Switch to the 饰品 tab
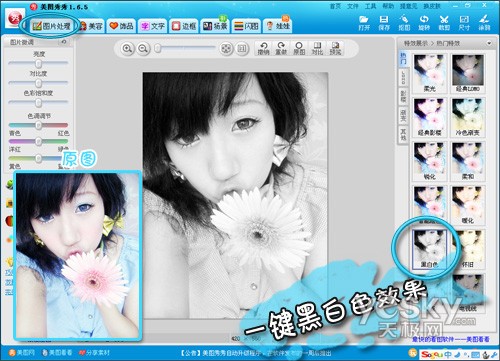This screenshot has height=361, width=500. 122,26
